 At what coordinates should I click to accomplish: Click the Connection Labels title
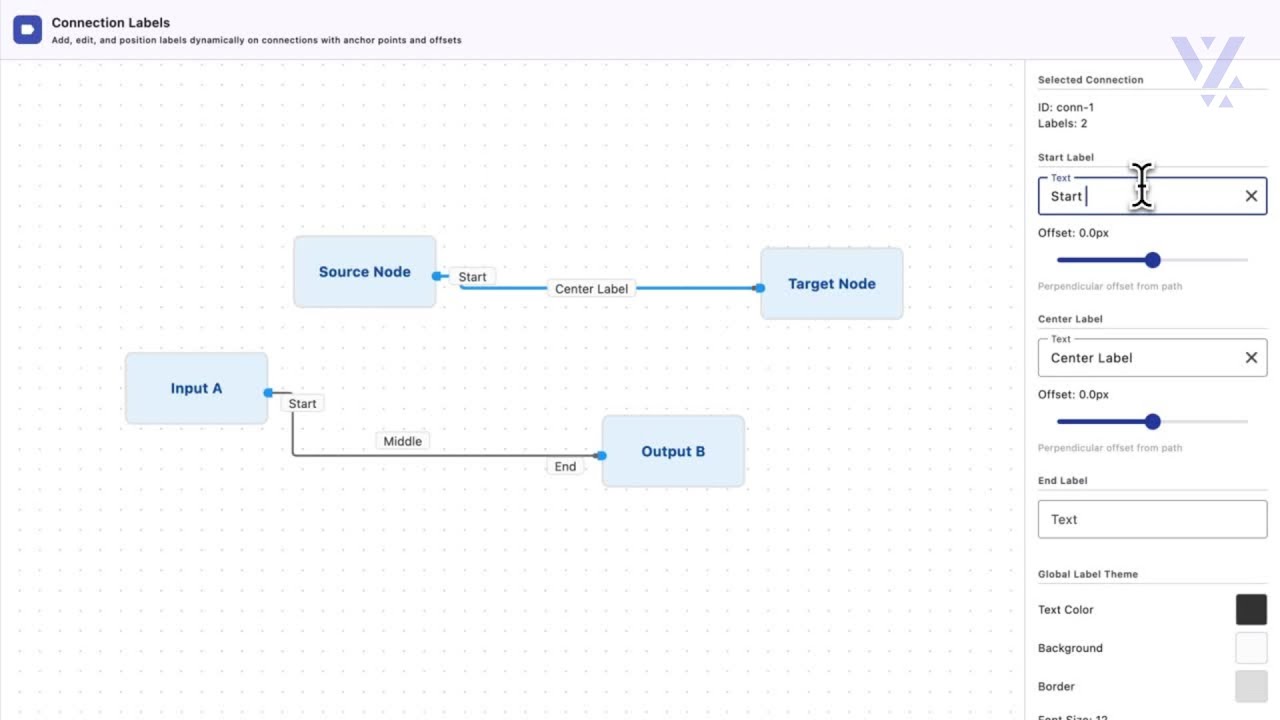coord(111,22)
